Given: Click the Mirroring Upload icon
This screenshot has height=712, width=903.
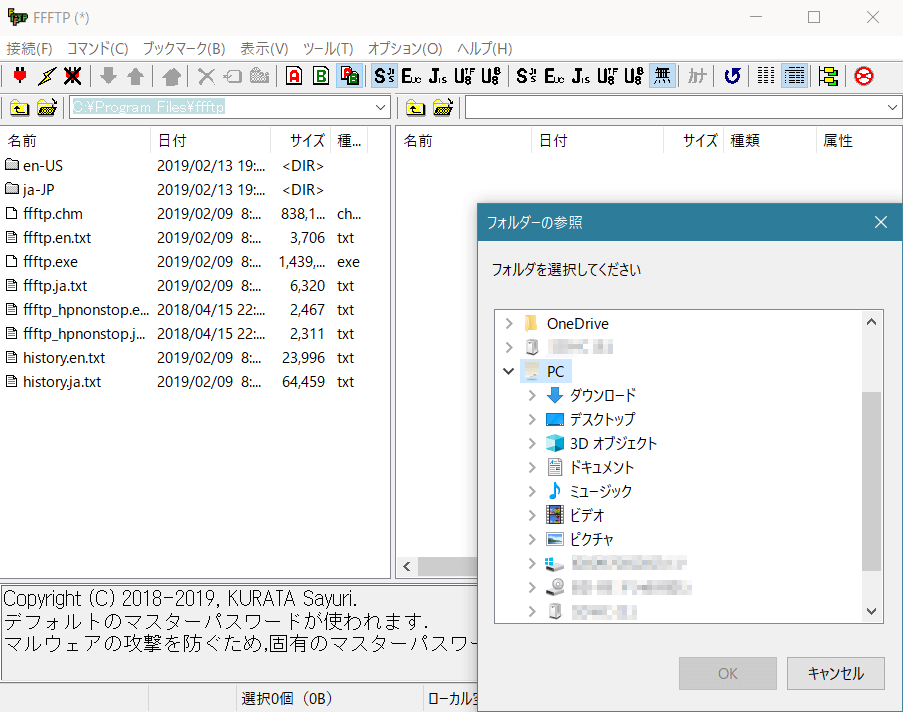Looking at the screenshot, I should pyautogui.click(x=171, y=76).
